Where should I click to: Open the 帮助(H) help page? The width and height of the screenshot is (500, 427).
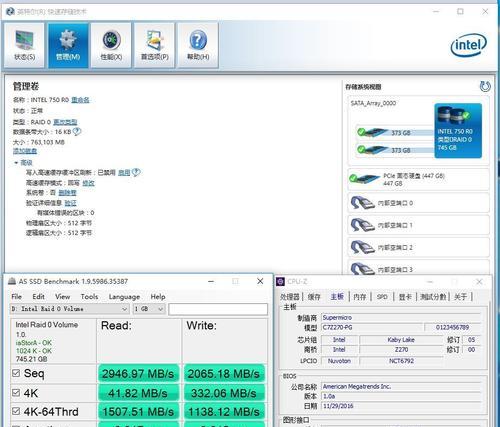pos(198,45)
